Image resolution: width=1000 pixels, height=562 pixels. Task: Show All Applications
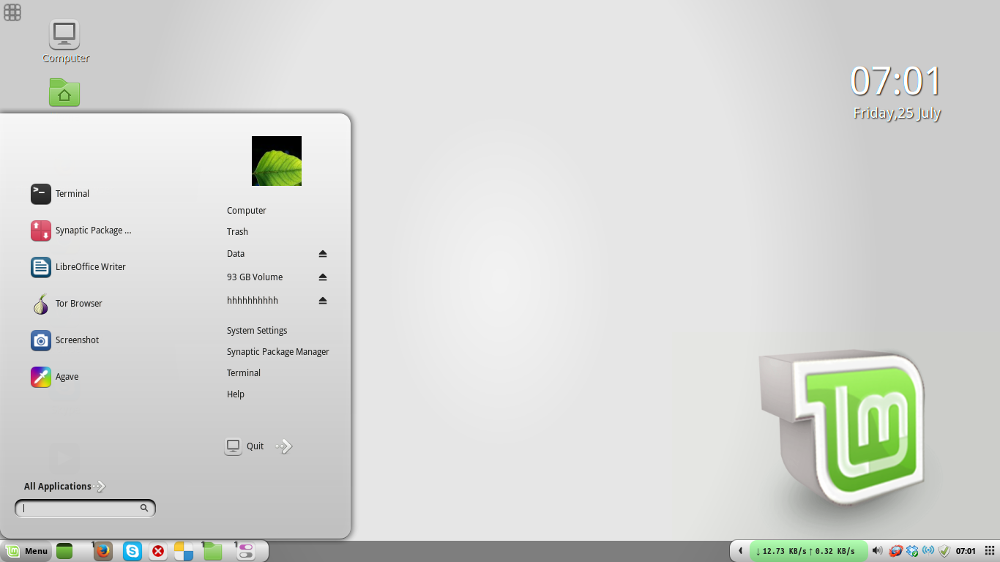64,486
